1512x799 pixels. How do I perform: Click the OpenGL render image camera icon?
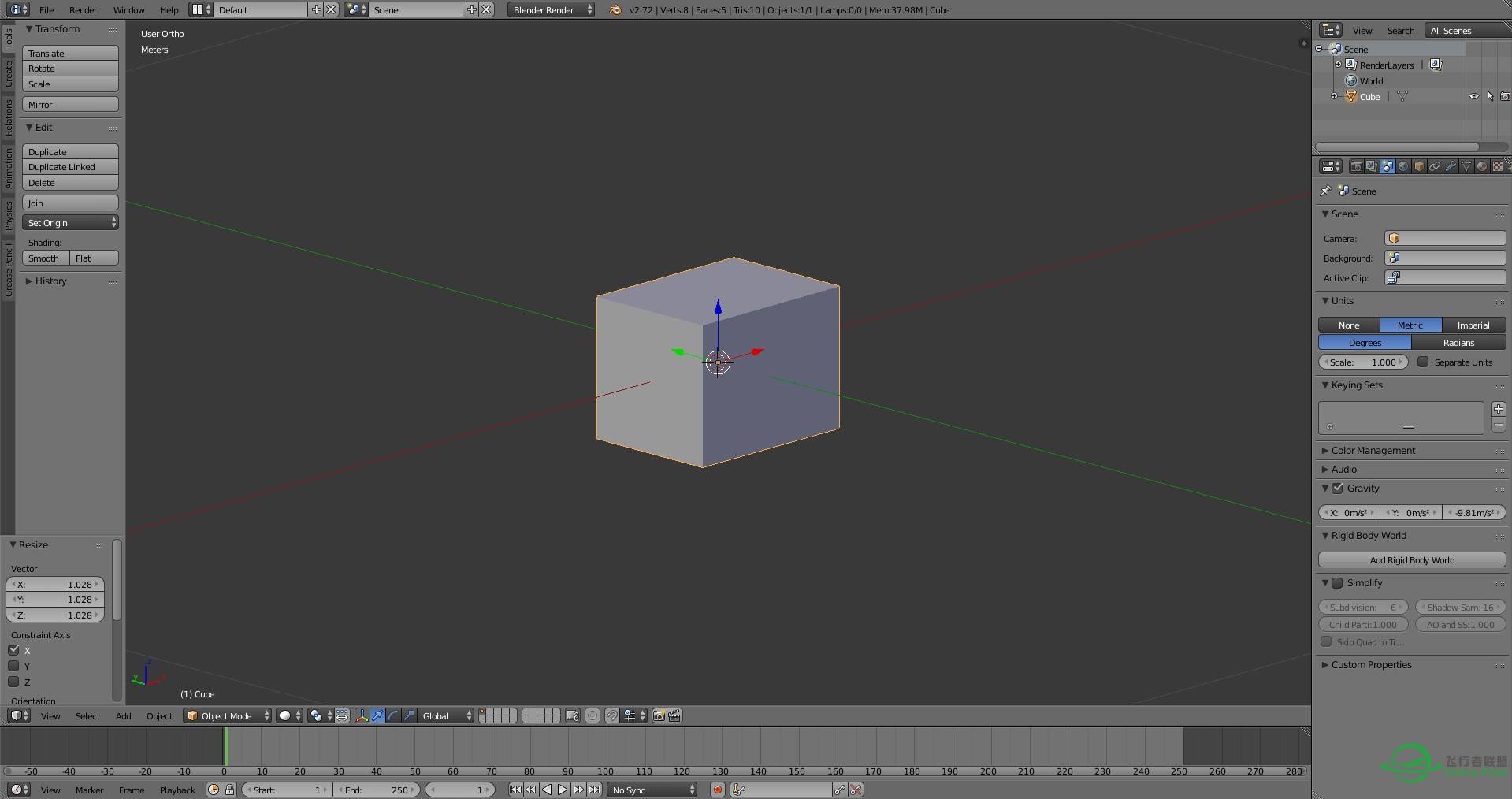[659, 715]
